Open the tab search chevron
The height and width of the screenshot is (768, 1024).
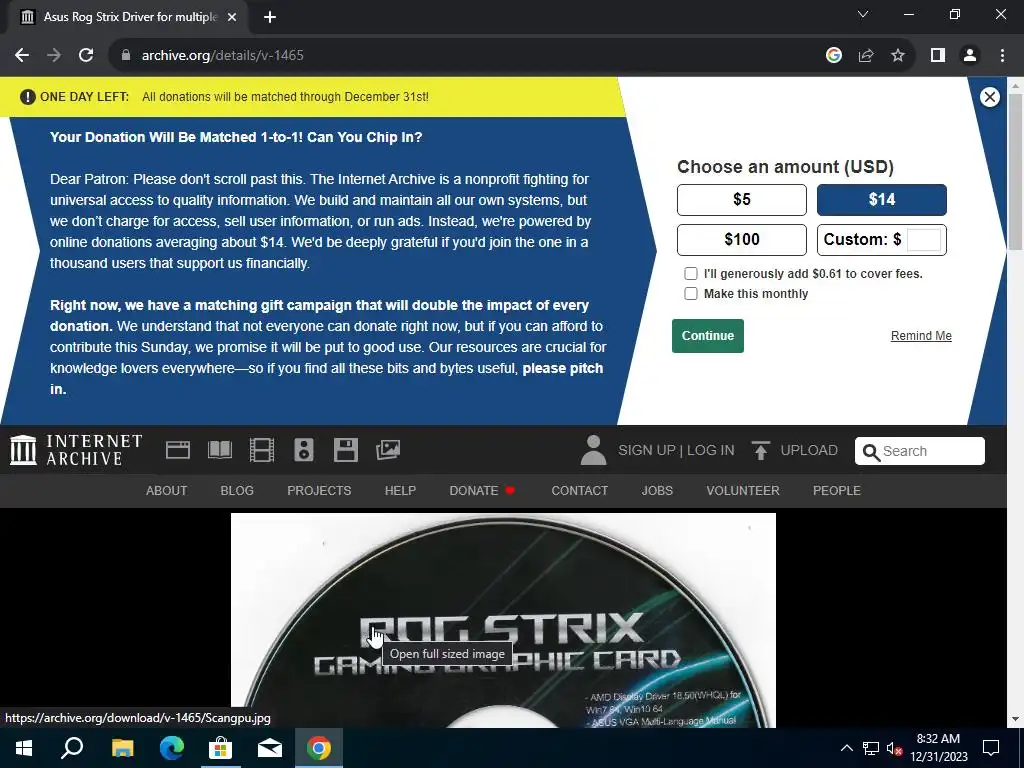(863, 14)
